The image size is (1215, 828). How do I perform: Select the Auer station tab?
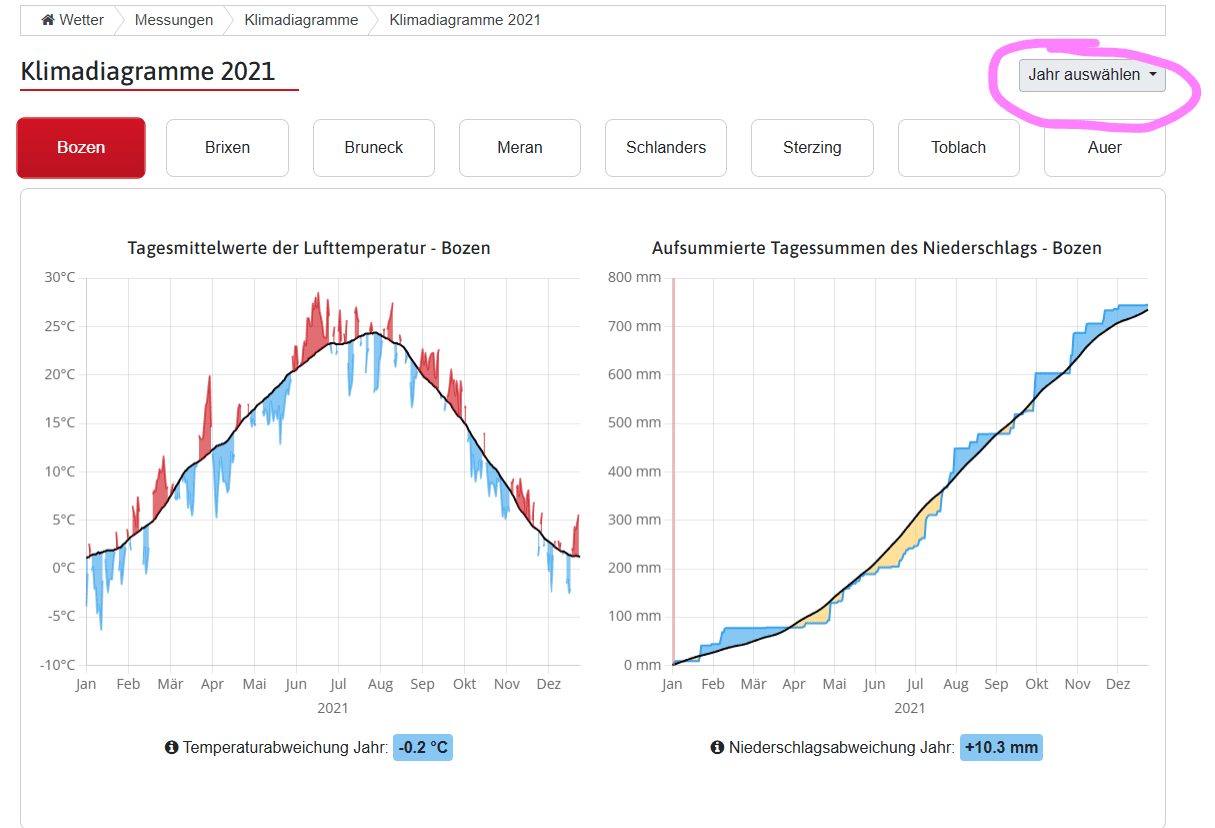point(1105,148)
